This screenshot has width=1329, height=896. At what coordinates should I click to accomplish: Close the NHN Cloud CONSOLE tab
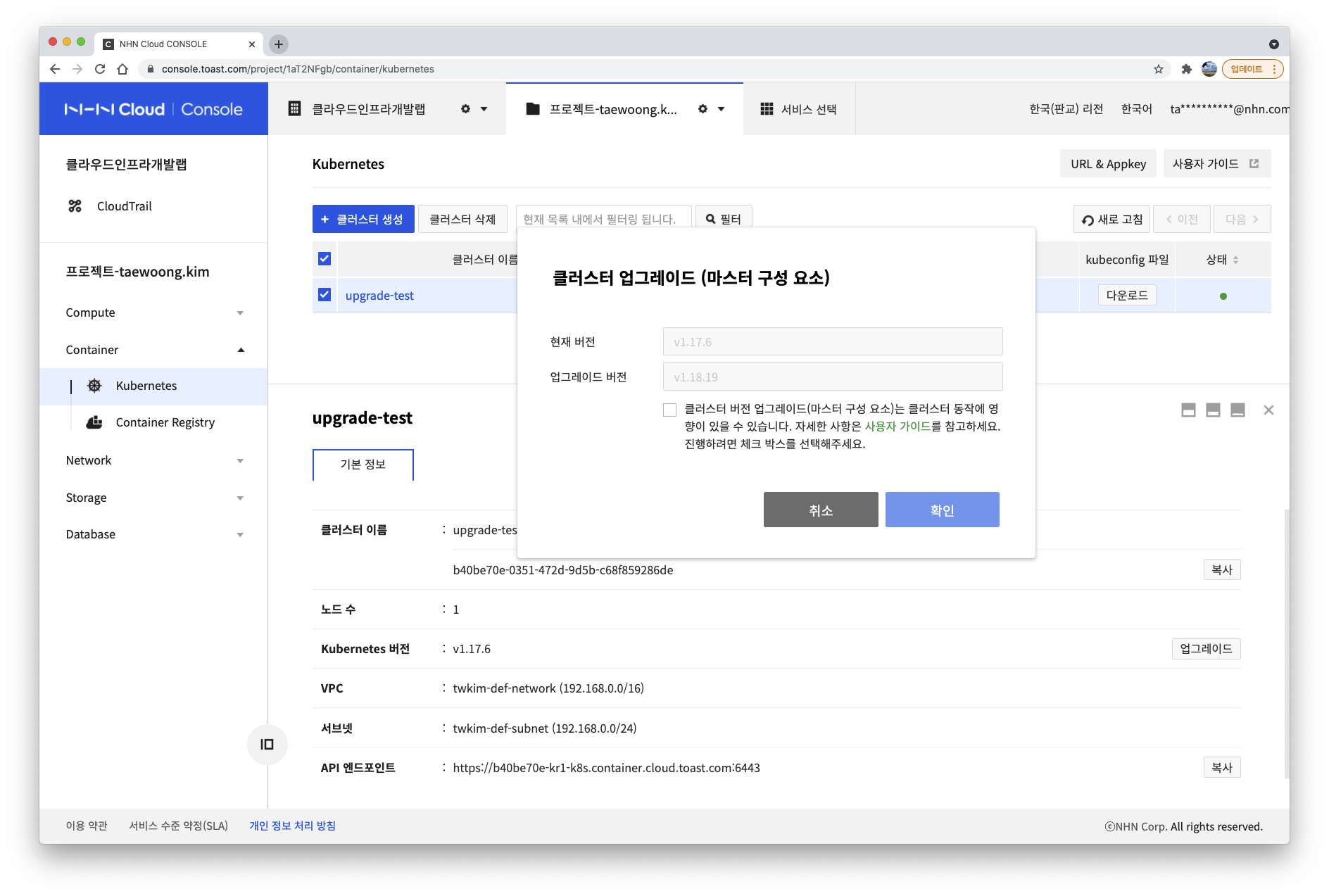pos(252,44)
